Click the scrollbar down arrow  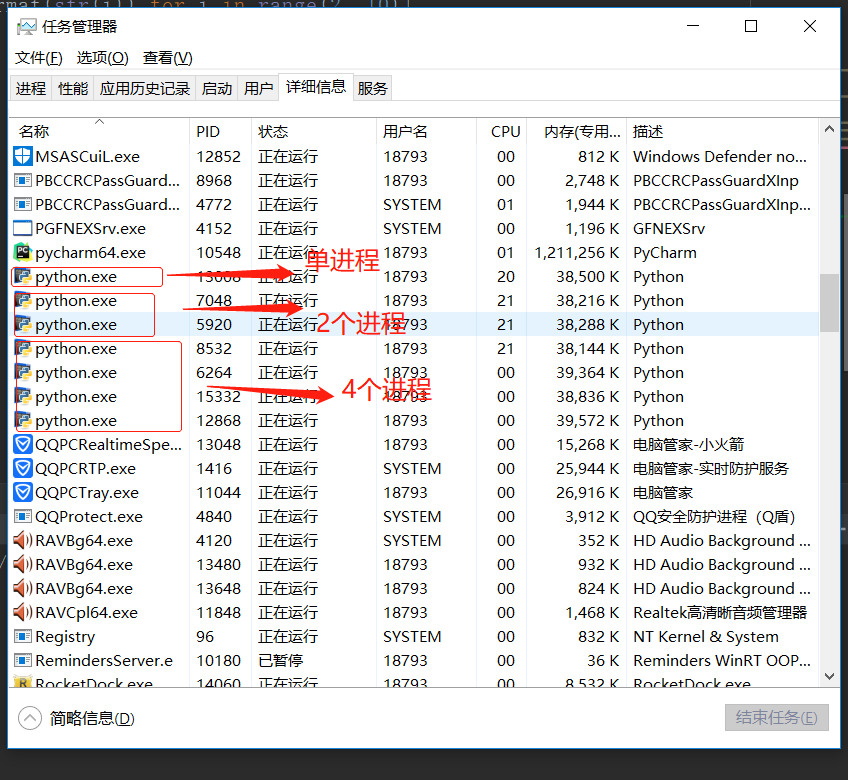[829, 676]
